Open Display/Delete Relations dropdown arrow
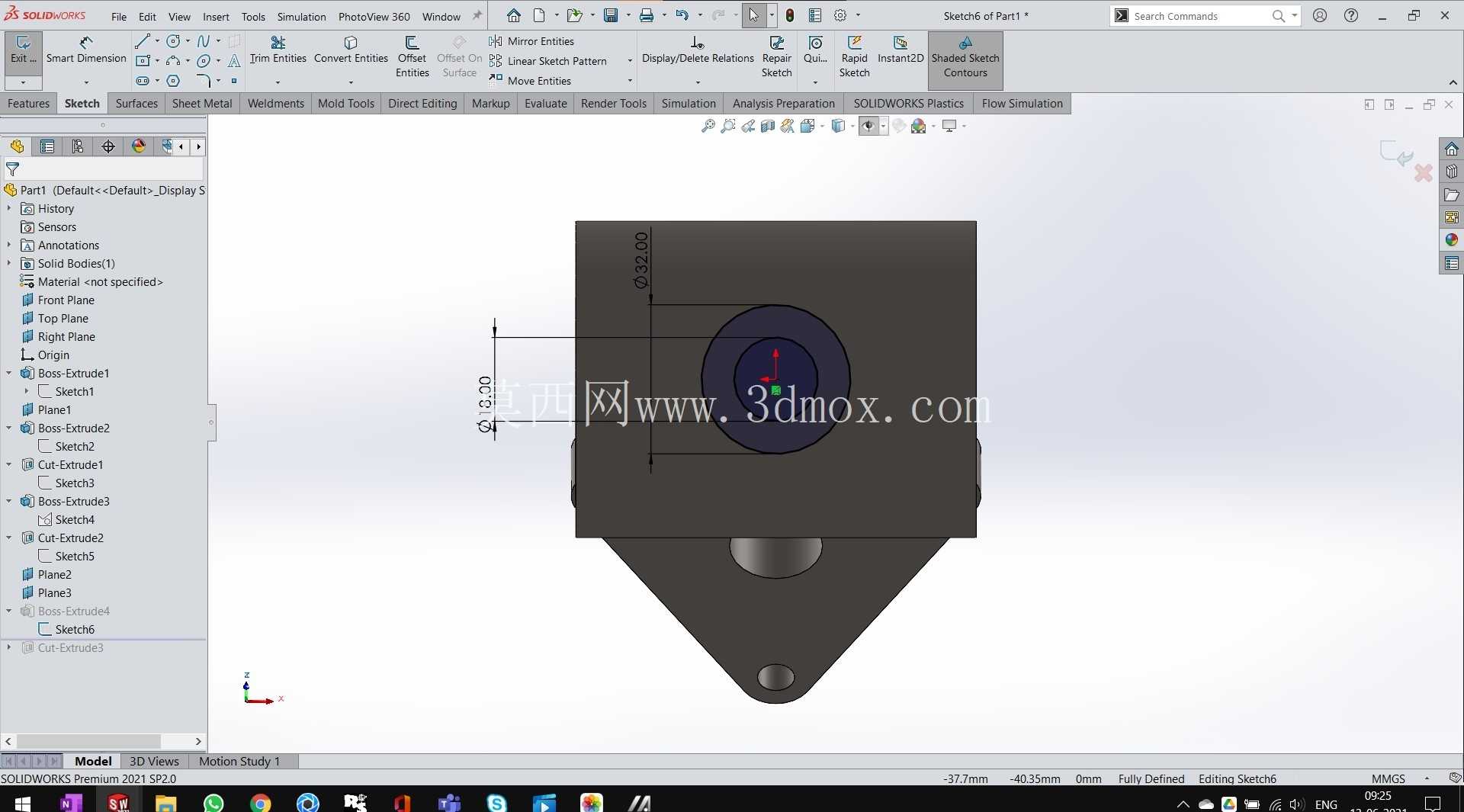 point(698,82)
